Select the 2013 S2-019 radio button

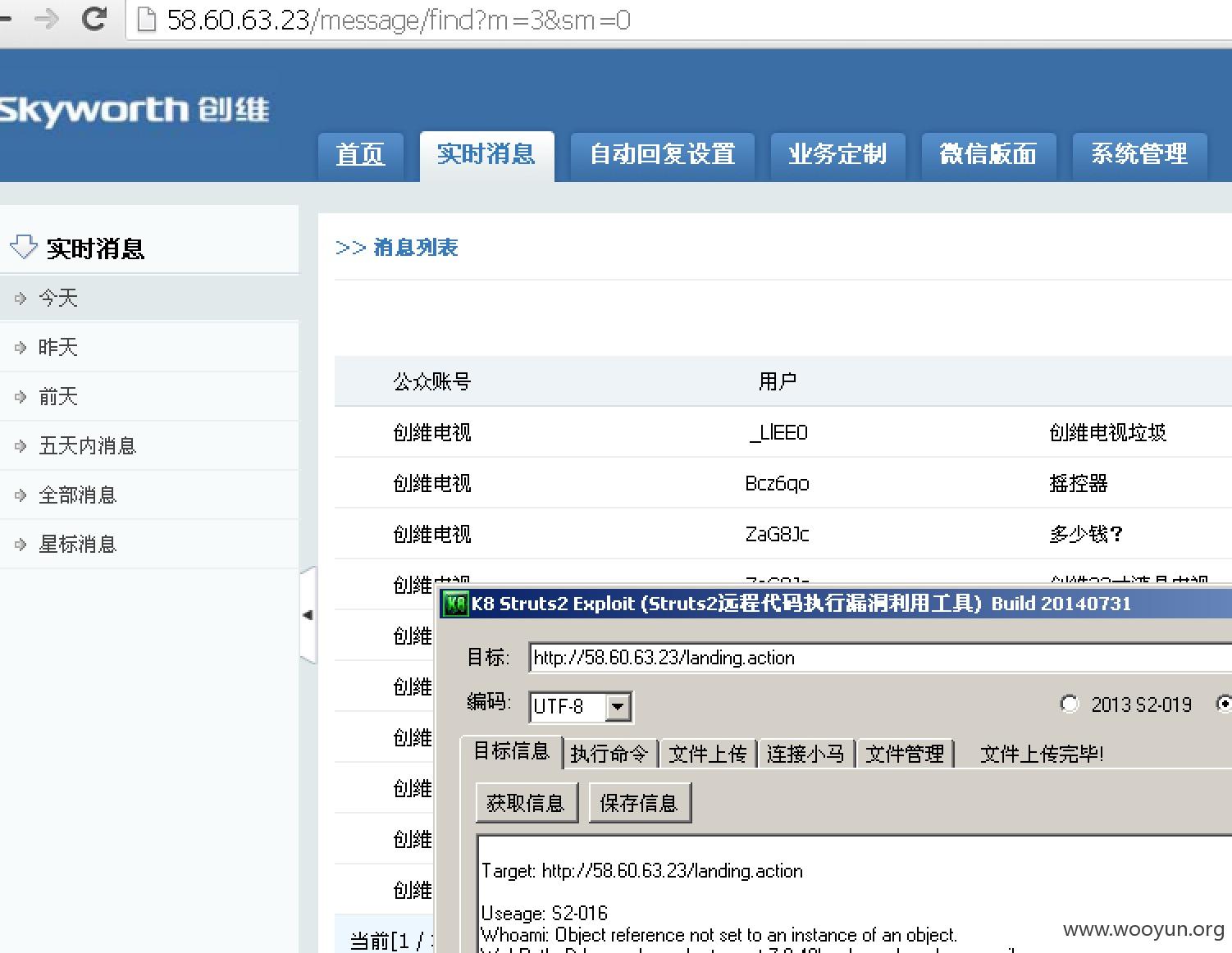point(1069,704)
